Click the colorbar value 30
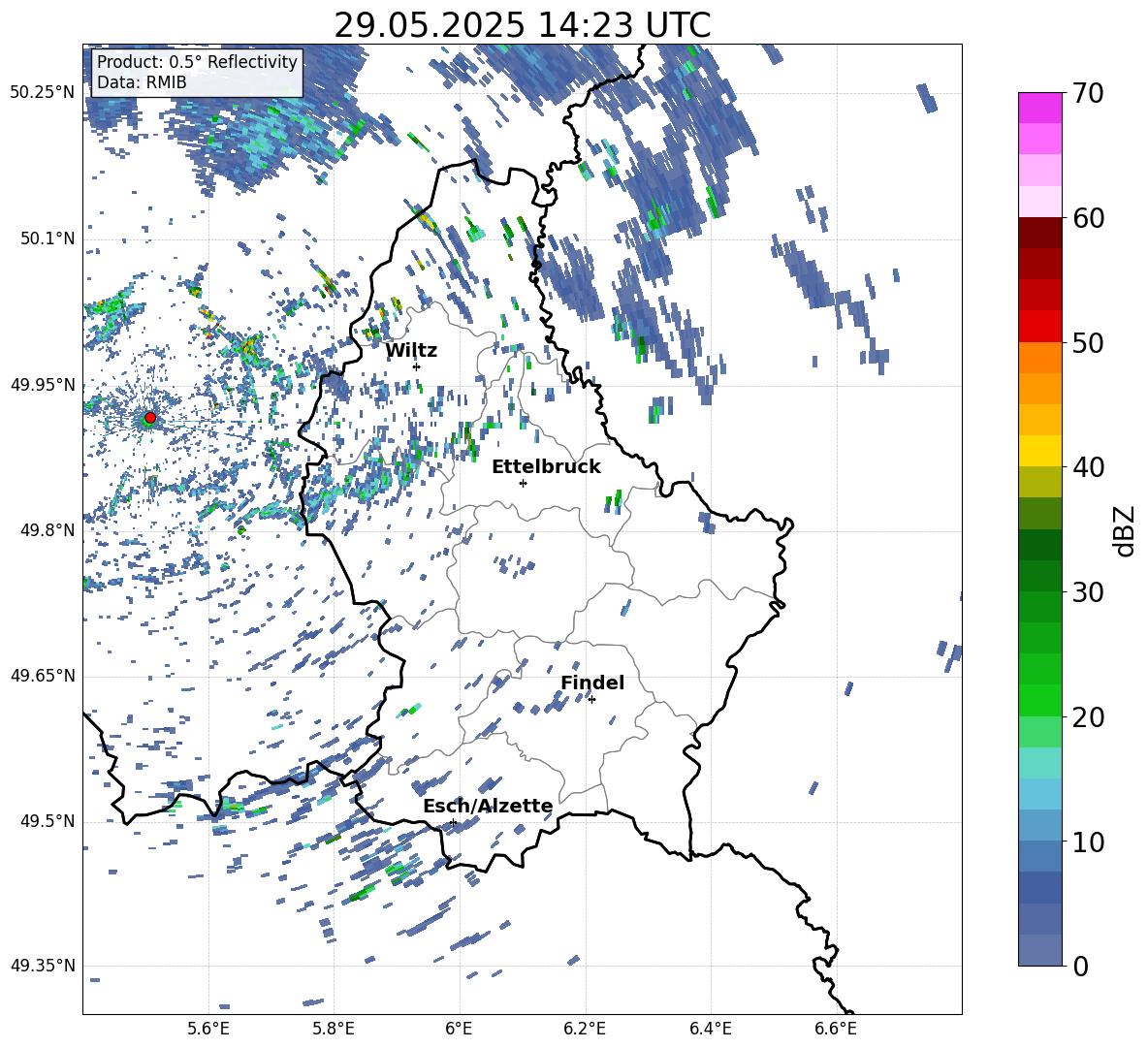The height and width of the screenshot is (1048, 1148). tap(1089, 592)
